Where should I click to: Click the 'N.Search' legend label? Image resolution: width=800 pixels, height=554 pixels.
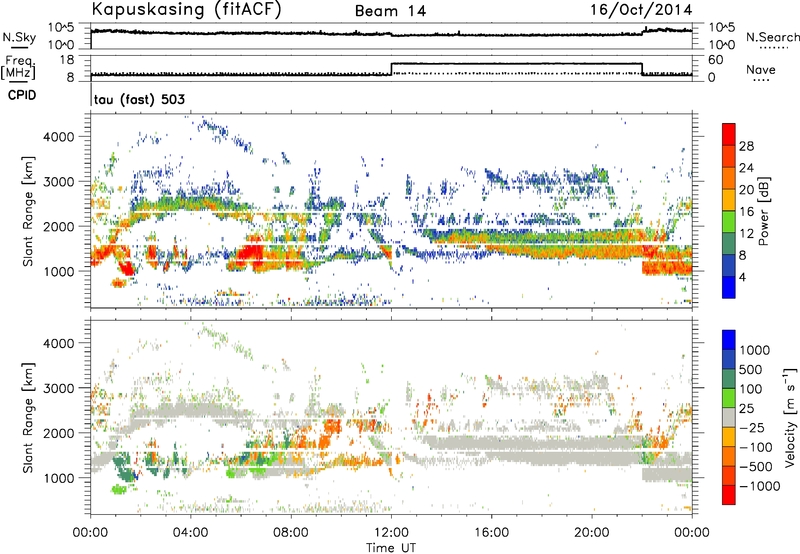click(x=772, y=37)
